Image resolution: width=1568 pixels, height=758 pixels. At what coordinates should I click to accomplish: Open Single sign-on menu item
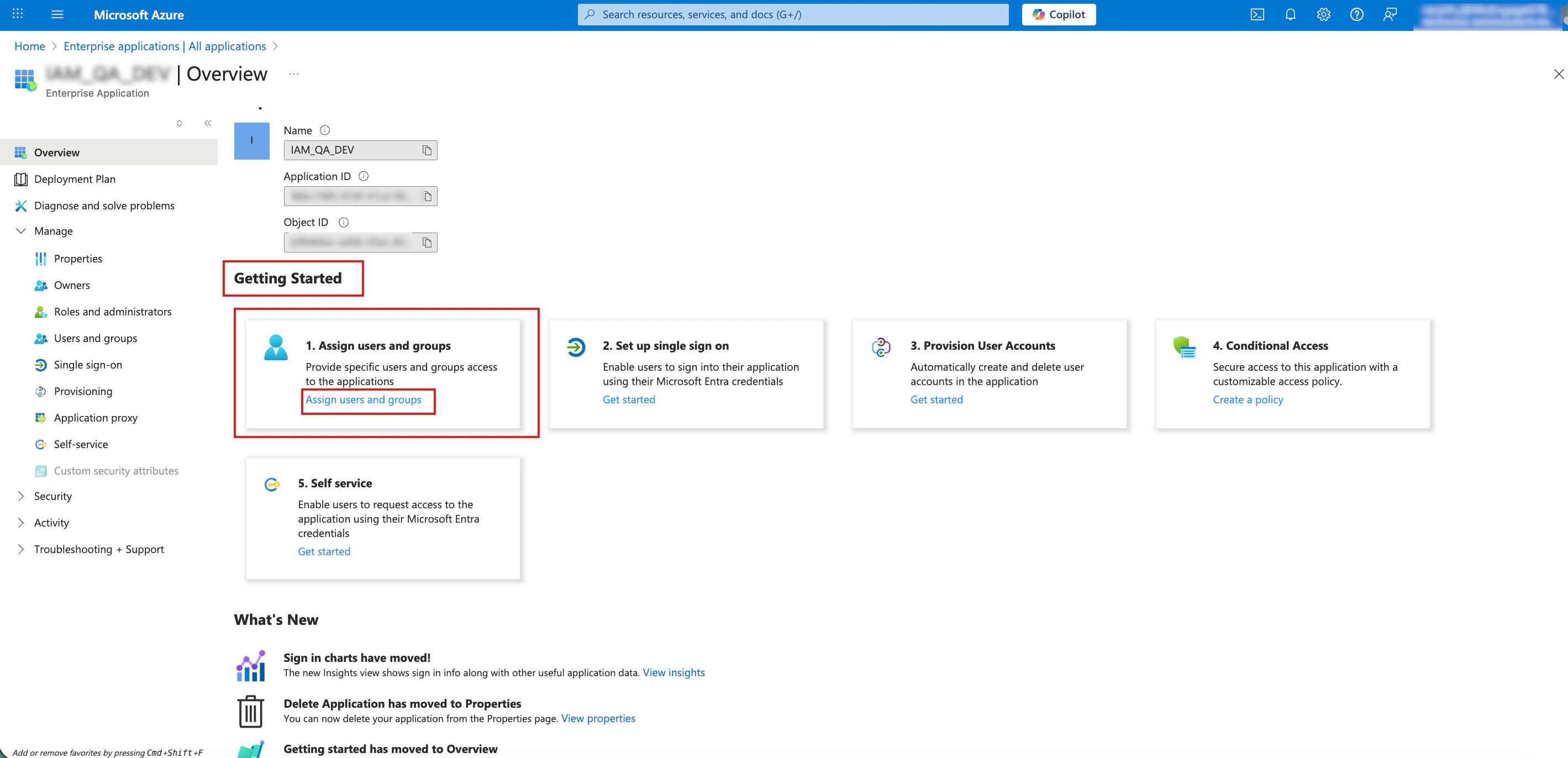(x=88, y=365)
